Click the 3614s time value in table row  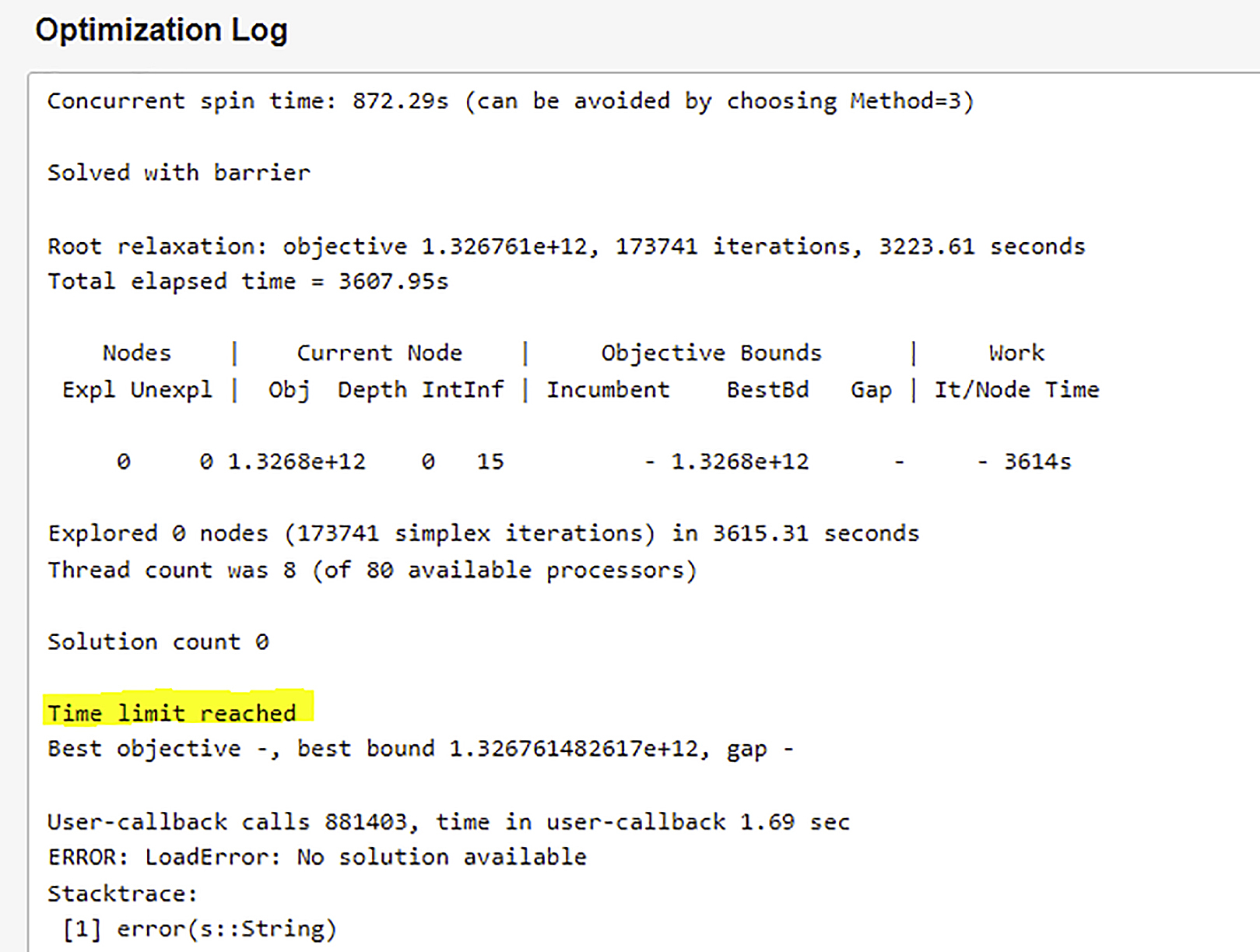[x=1037, y=462]
